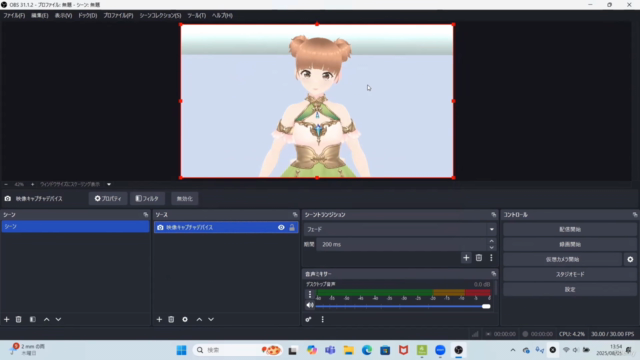Image resolution: width=640 pixels, height=360 pixels.
Task: Open scene filters icon in Scenes dock
Action: coord(33,319)
